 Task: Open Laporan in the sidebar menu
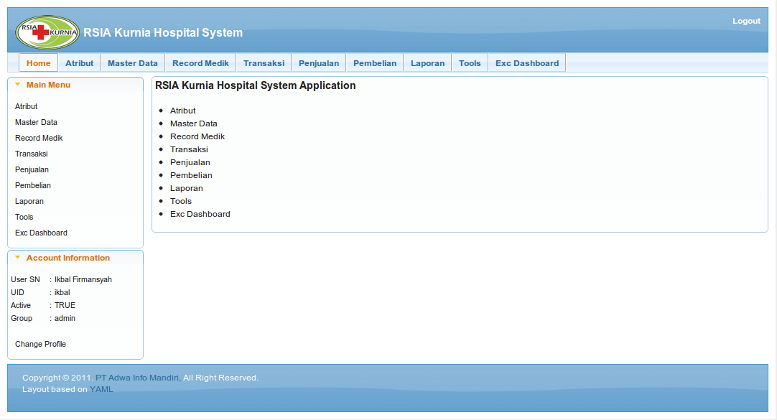29,201
